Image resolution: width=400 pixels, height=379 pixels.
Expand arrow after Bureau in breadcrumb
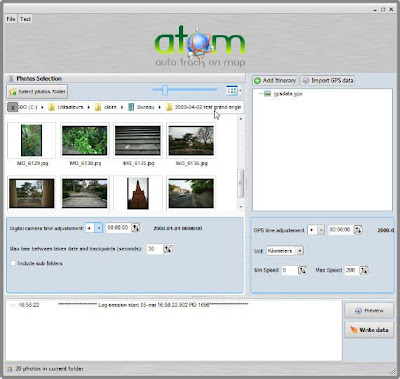pyautogui.click(x=159, y=107)
